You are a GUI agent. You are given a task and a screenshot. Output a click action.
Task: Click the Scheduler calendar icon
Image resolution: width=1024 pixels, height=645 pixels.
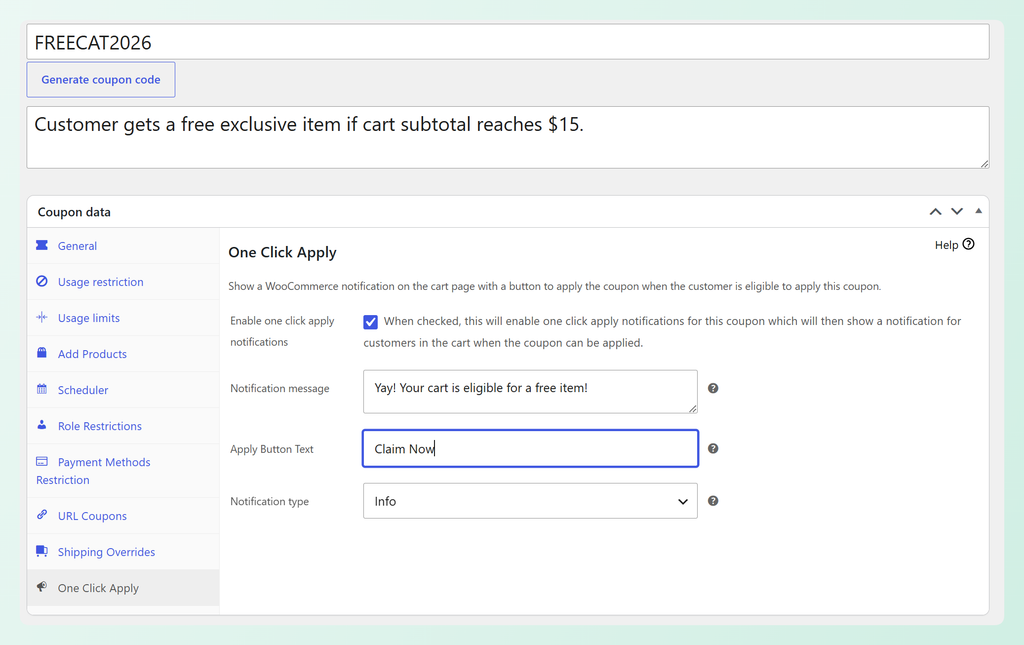tap(42, 388)
